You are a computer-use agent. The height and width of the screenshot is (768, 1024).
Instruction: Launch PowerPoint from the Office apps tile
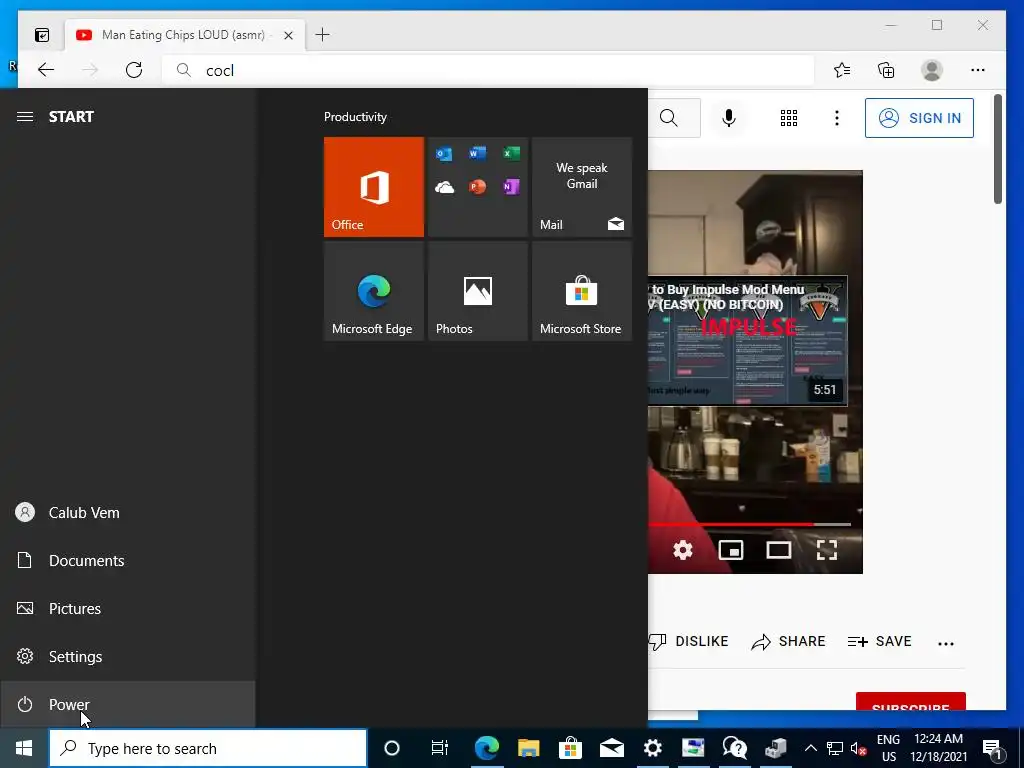477,187
